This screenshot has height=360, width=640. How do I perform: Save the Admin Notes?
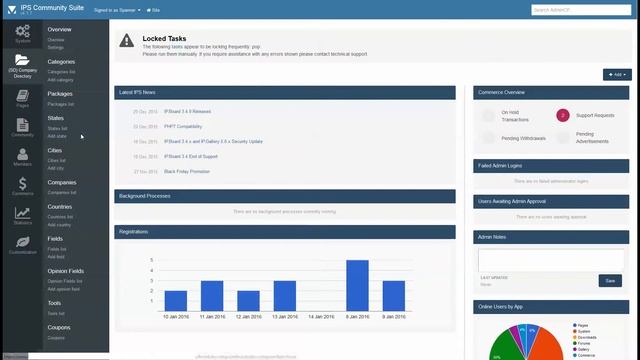(610, 281)
